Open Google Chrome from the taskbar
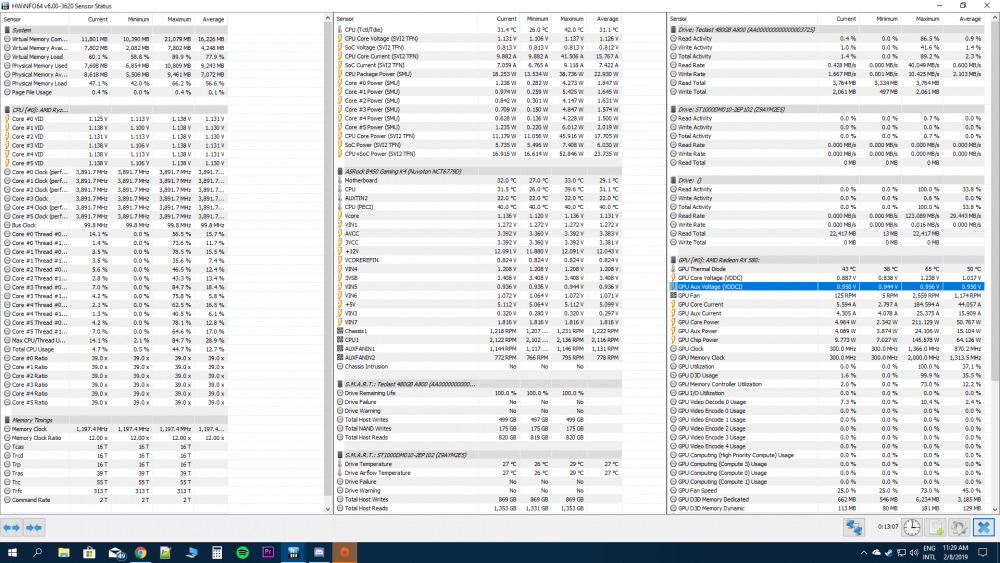This screenshot has height=563, width=1000. (x=140, y=552)
